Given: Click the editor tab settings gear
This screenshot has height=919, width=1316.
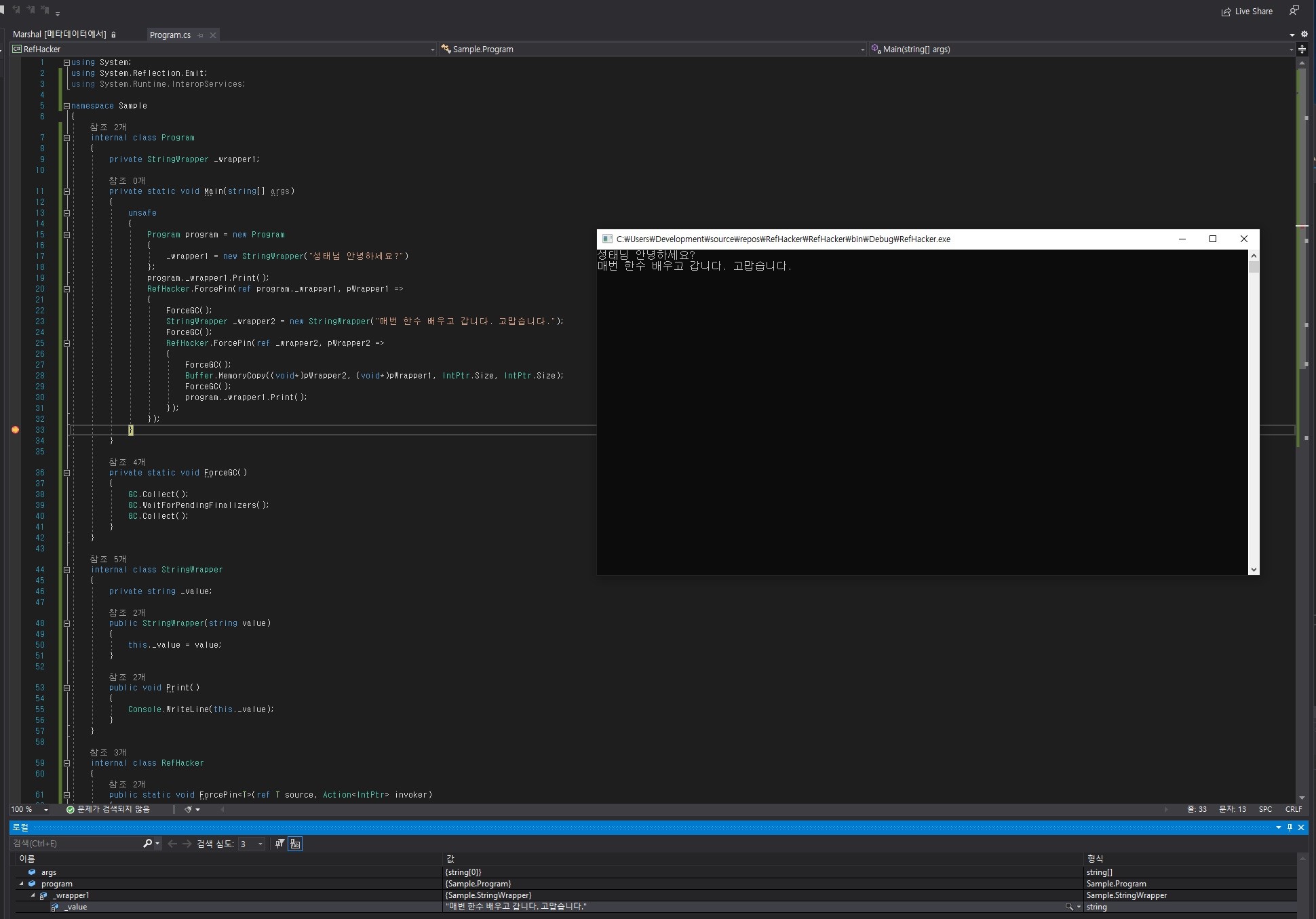Looking at the screenshot, I should (1304, 34).
